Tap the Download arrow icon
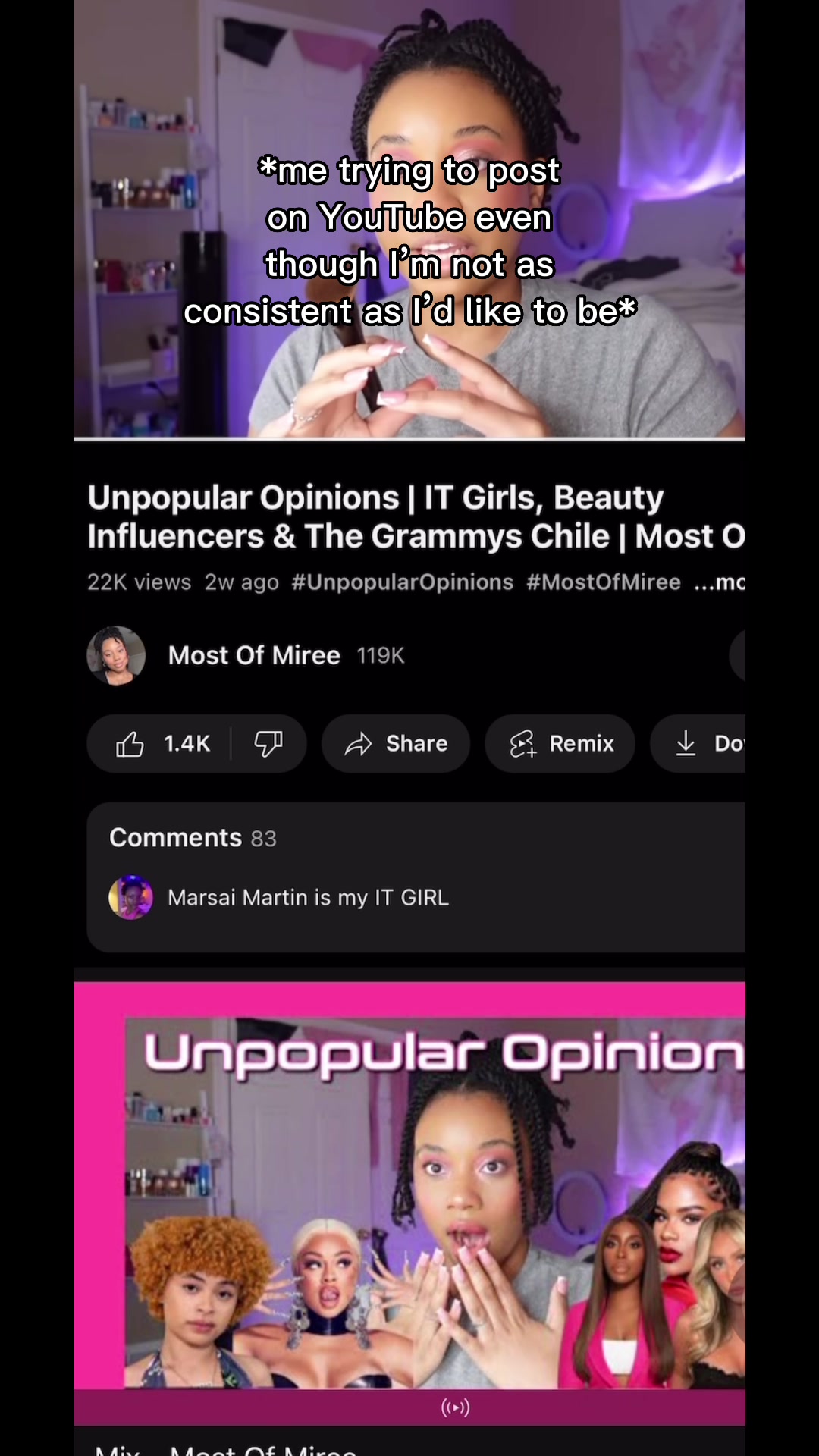Screen dimensions: 819x1456 pos(686,744)
